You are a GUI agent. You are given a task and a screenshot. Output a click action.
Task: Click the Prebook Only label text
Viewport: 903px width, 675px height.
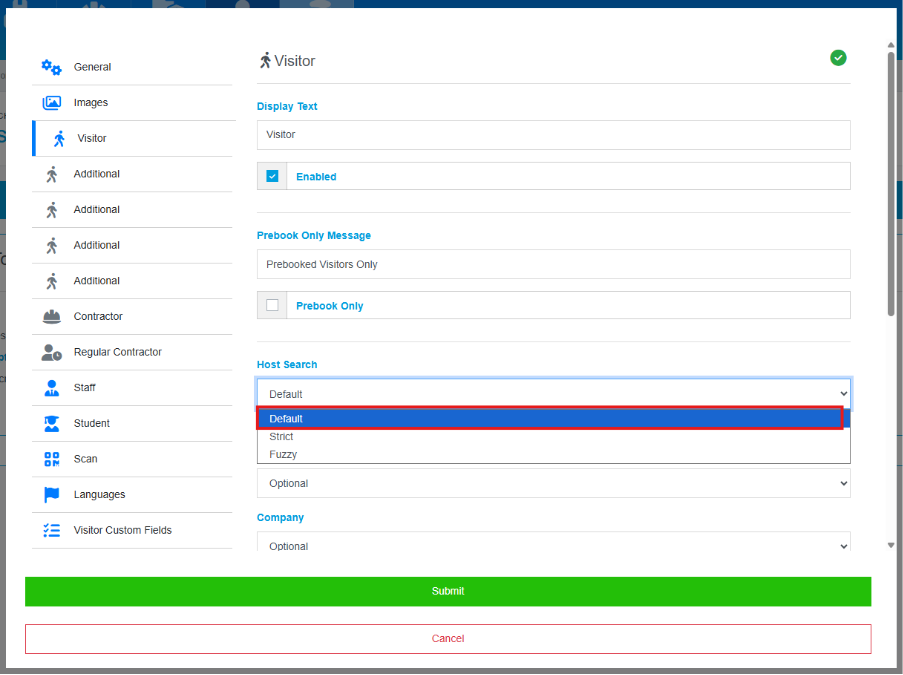[329, 306]
